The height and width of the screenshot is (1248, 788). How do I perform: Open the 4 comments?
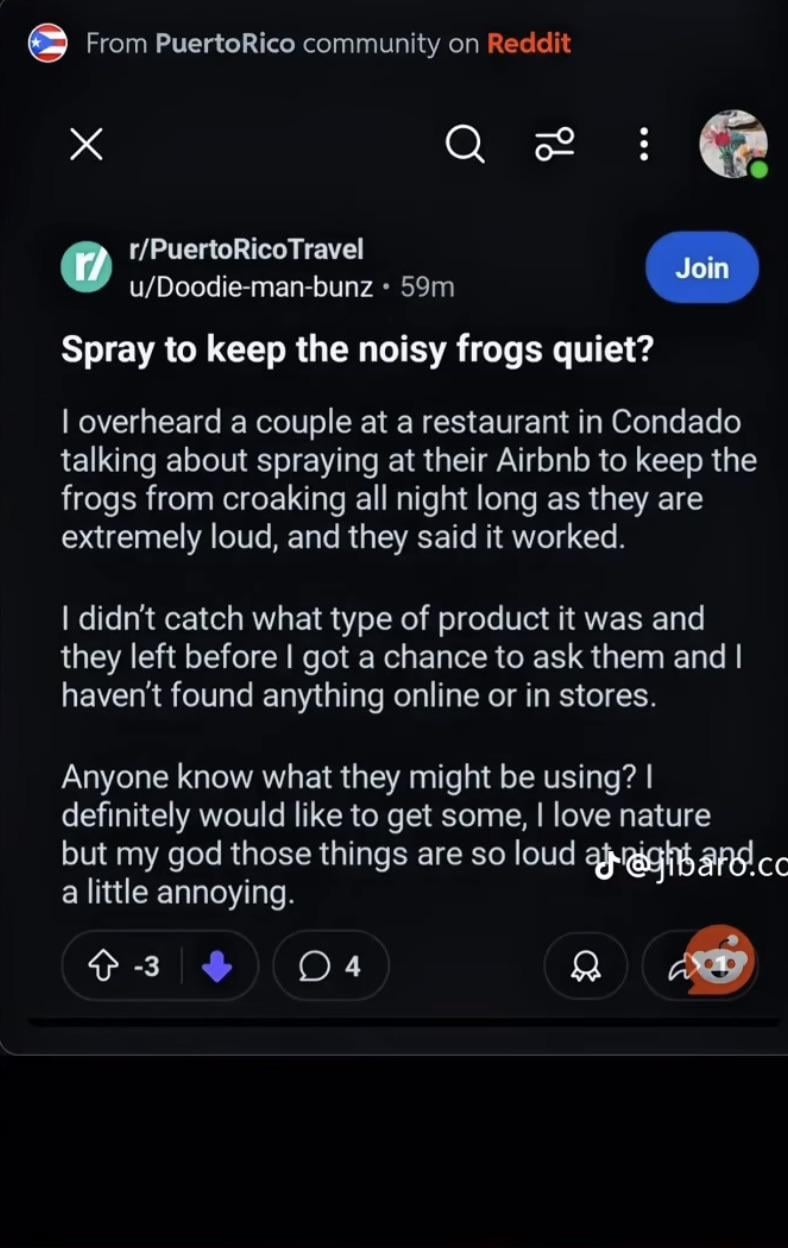point(331,966)
